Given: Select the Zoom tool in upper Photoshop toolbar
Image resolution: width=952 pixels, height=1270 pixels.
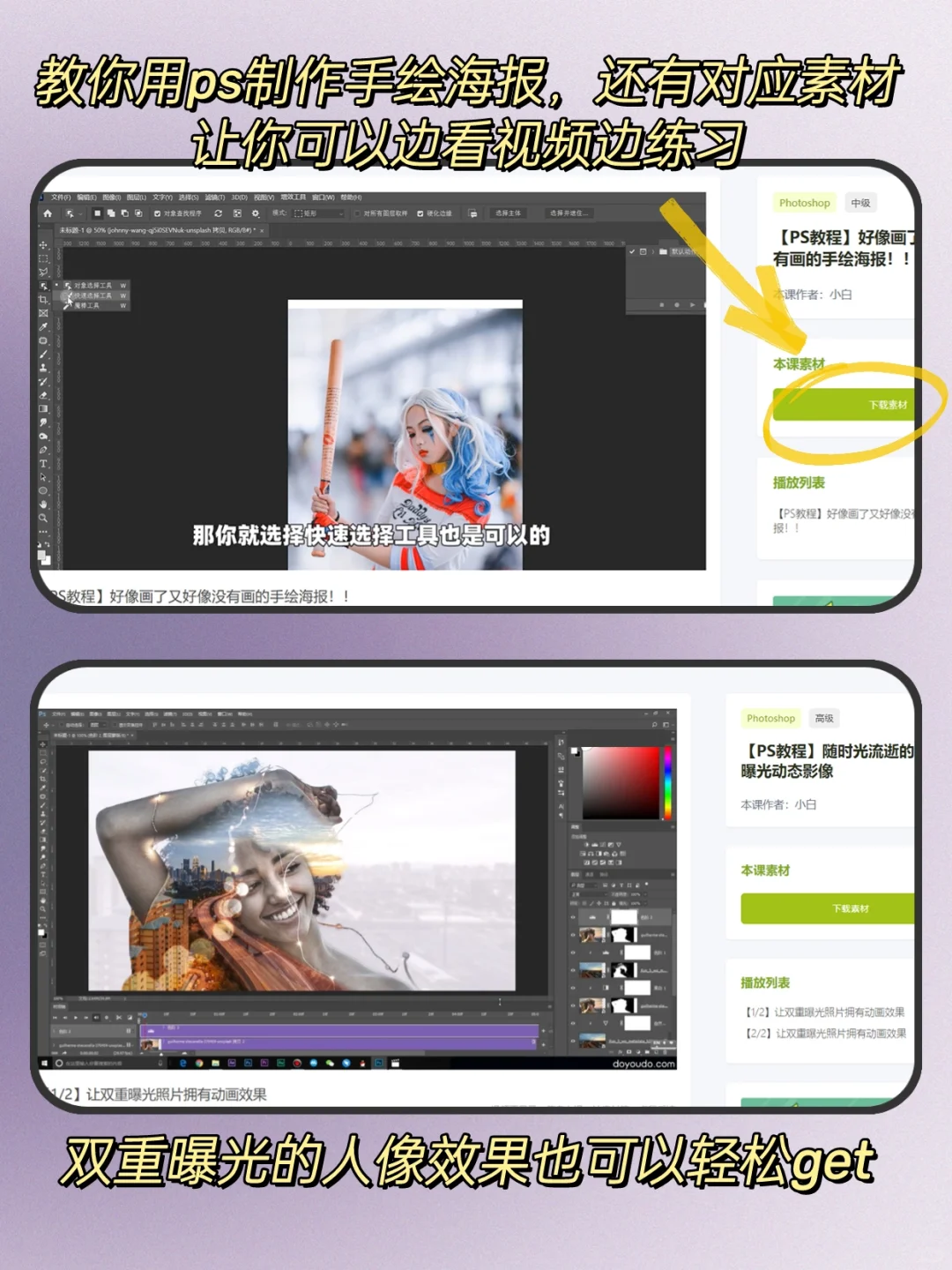Looking at the screenshot, I should pos(43,518).
